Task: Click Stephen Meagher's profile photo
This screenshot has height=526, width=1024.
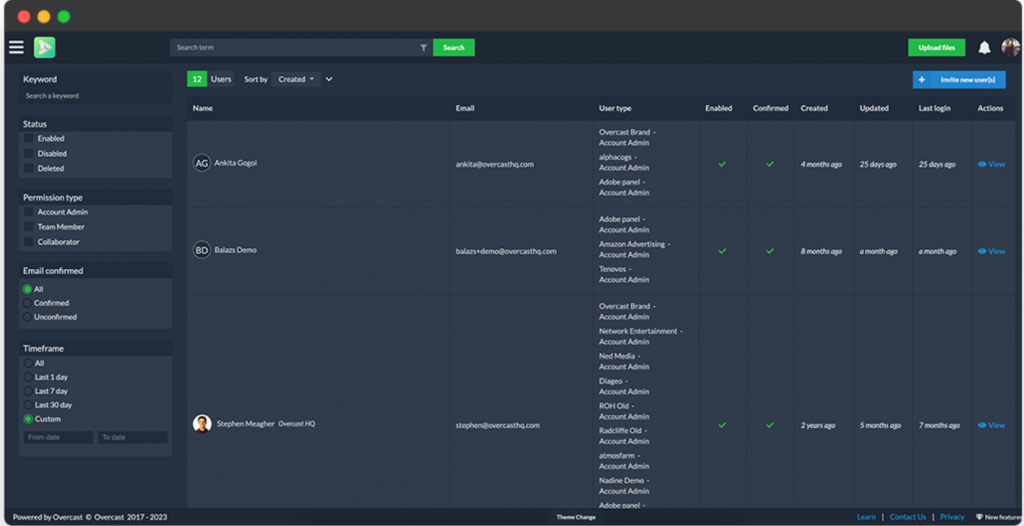Action: click(202, 423)
